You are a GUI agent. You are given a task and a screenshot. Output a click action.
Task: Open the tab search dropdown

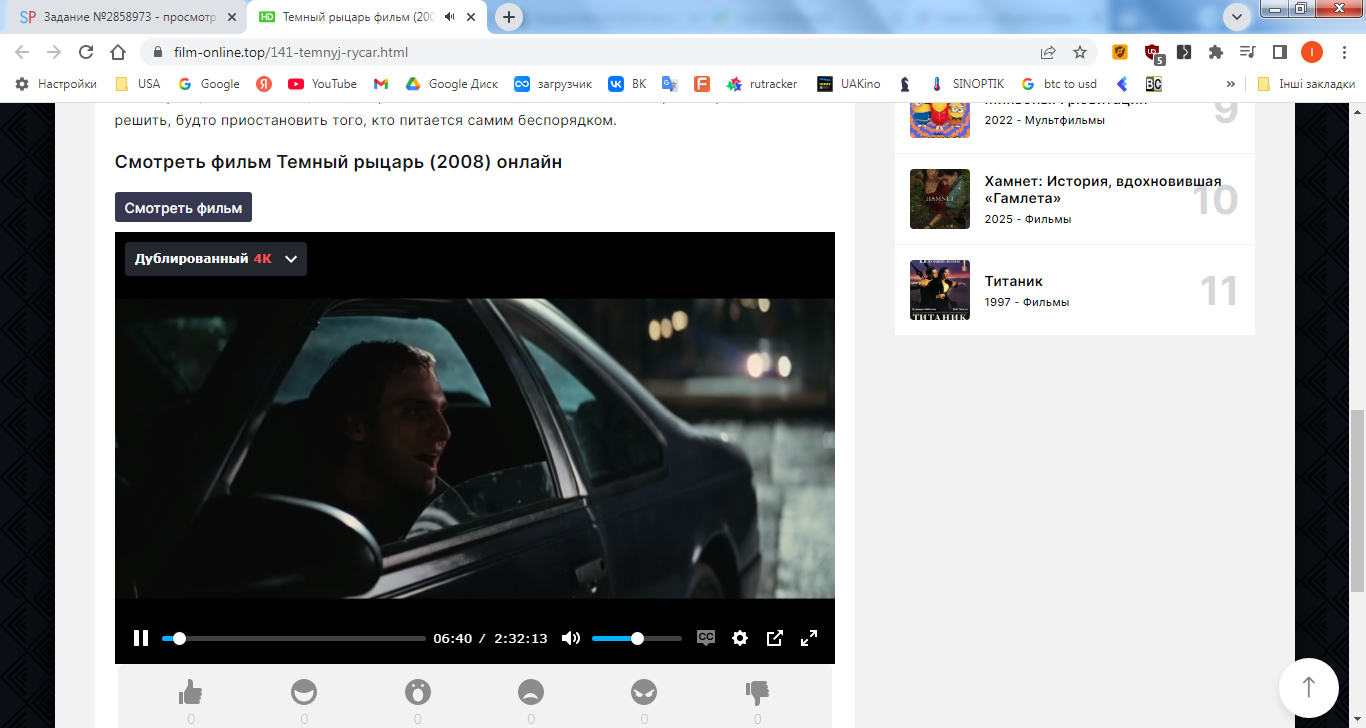click(x=1237, y=17)
